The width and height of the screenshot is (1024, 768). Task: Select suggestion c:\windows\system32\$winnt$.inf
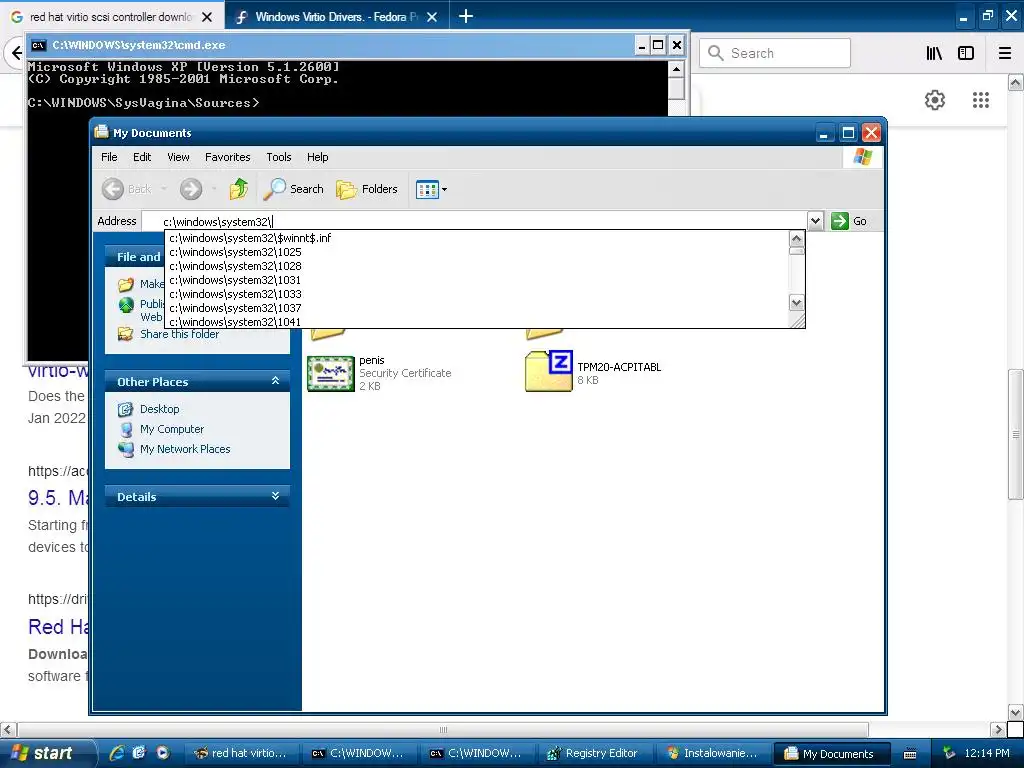tap(477, 238)
